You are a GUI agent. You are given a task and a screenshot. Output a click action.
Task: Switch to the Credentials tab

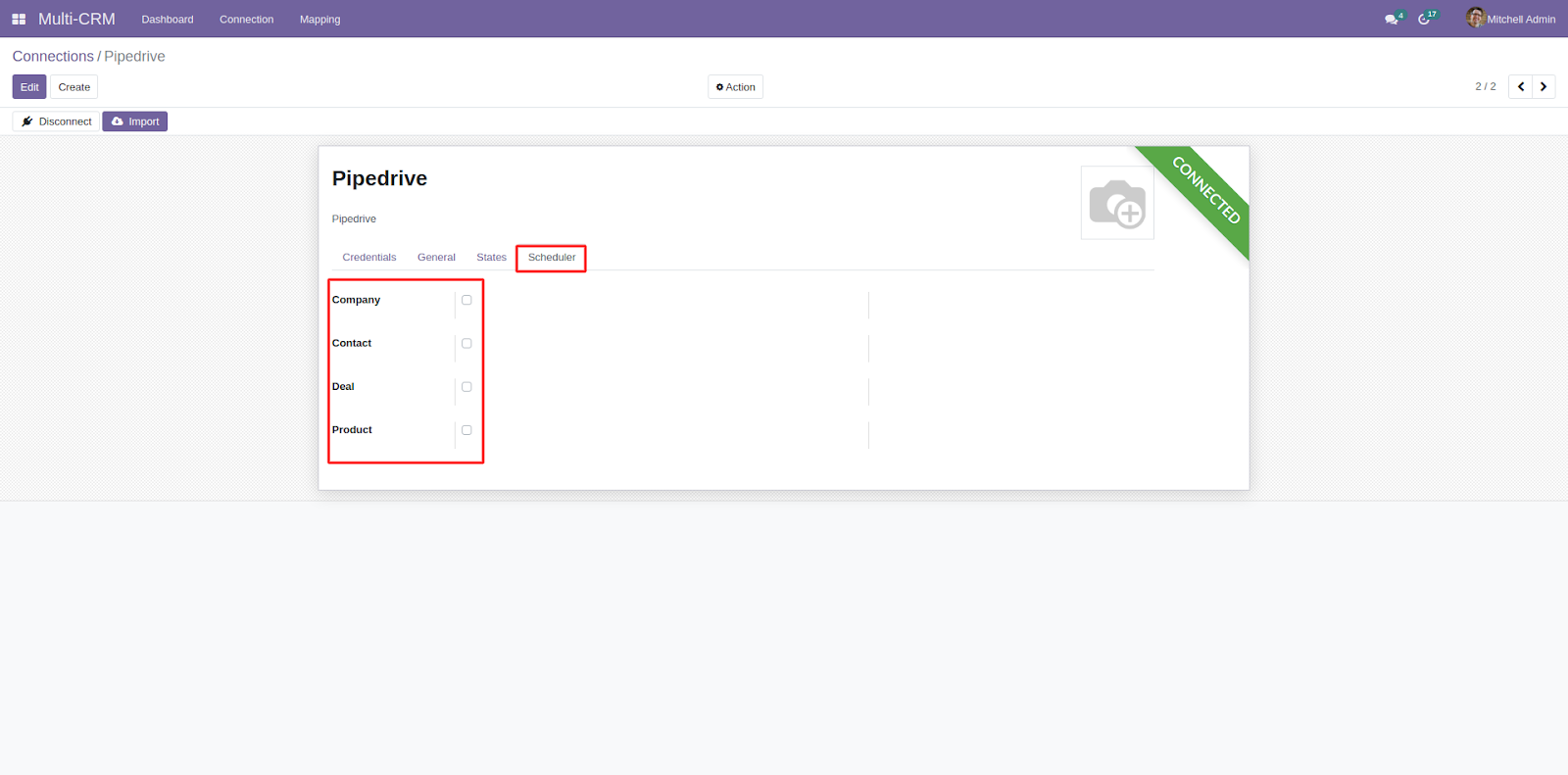click(x=369, y=258)
